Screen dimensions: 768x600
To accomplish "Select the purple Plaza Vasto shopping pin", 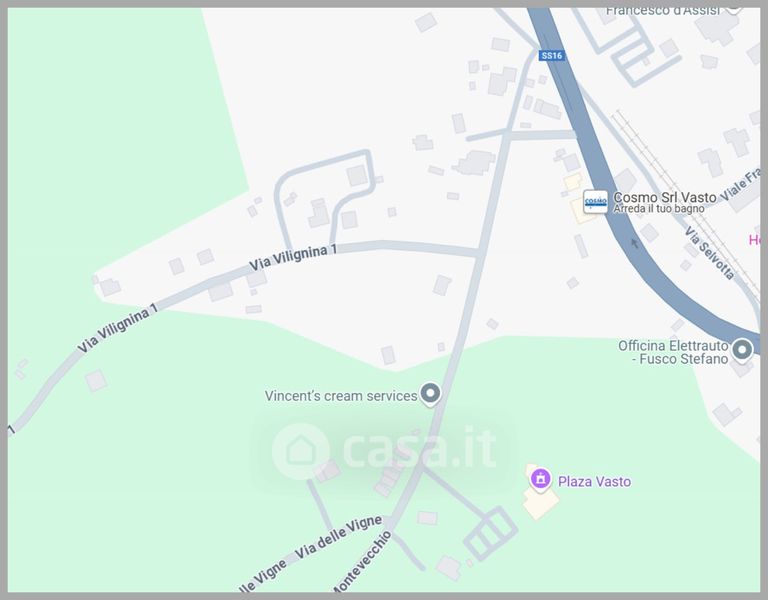I will [540, 479].
